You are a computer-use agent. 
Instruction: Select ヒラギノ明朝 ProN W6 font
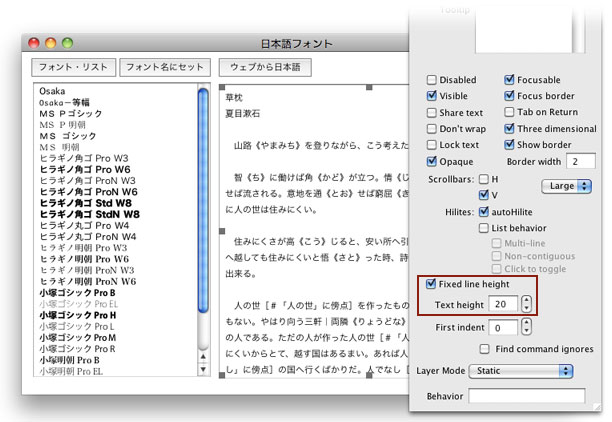point(88,281)
